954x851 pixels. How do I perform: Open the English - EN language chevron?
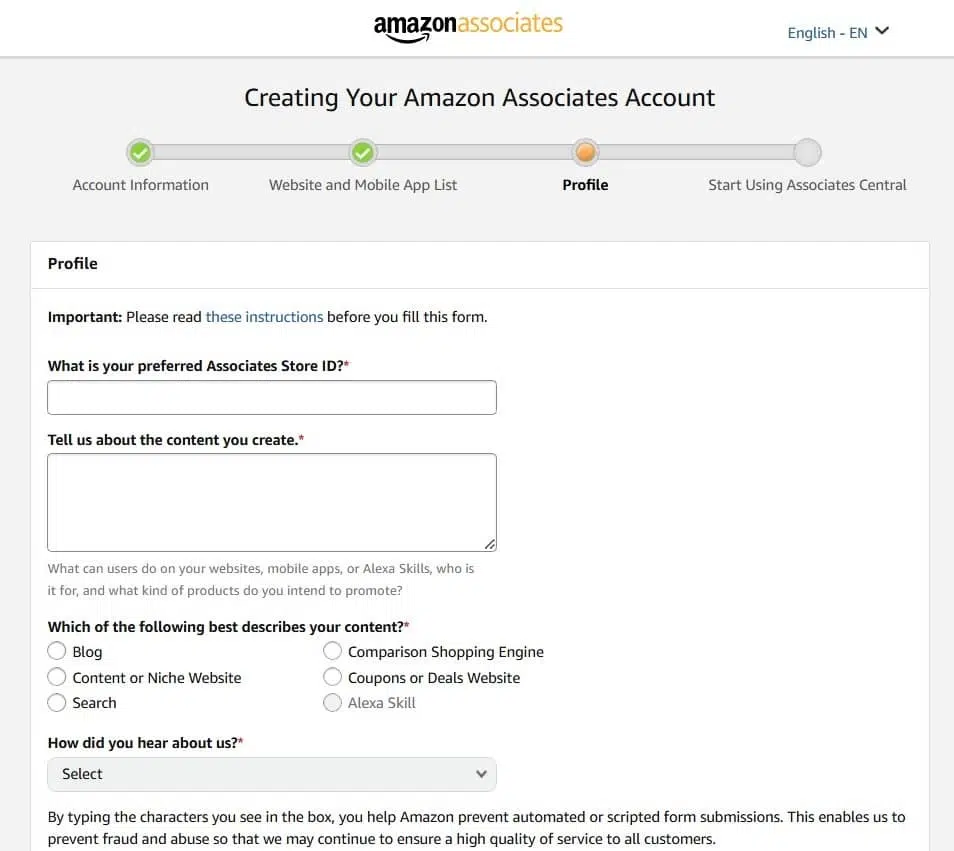(x=882, y=31)
